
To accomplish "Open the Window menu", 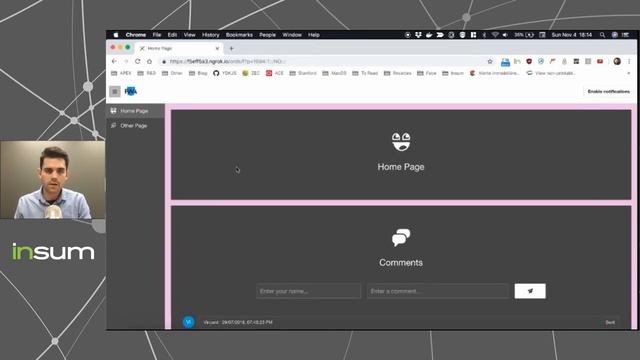I will (292, 35).
